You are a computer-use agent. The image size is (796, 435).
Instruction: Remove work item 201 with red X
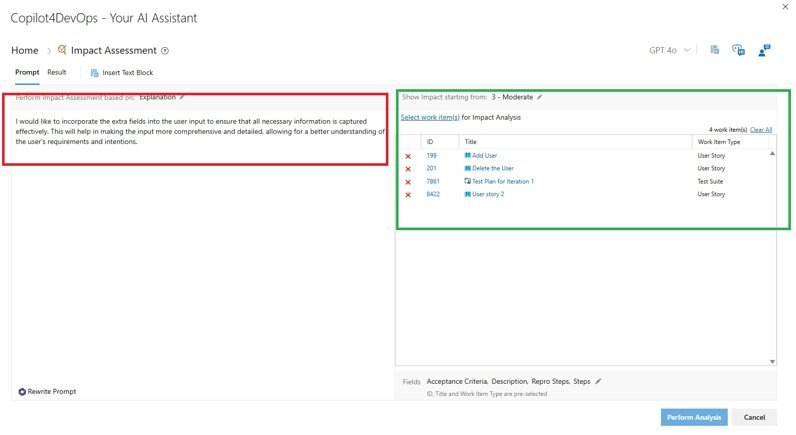408,169
